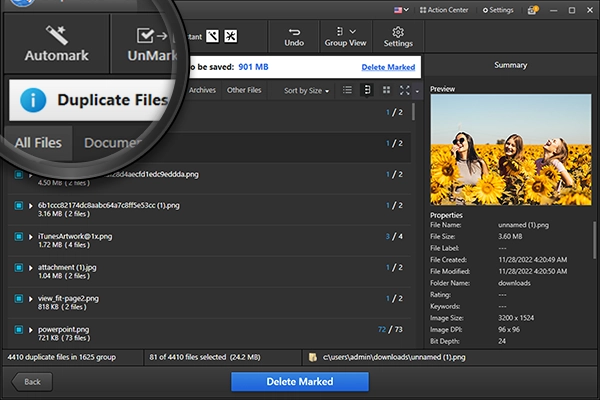
Task: Click the 72 / 73 marked count
Action: tap(390, 329)
